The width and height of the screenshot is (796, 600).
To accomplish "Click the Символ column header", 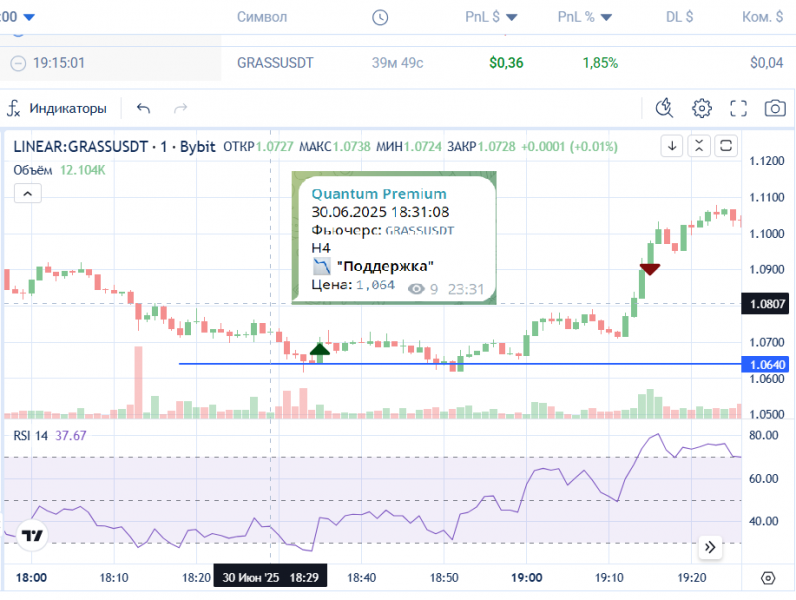I will [262, 17].
